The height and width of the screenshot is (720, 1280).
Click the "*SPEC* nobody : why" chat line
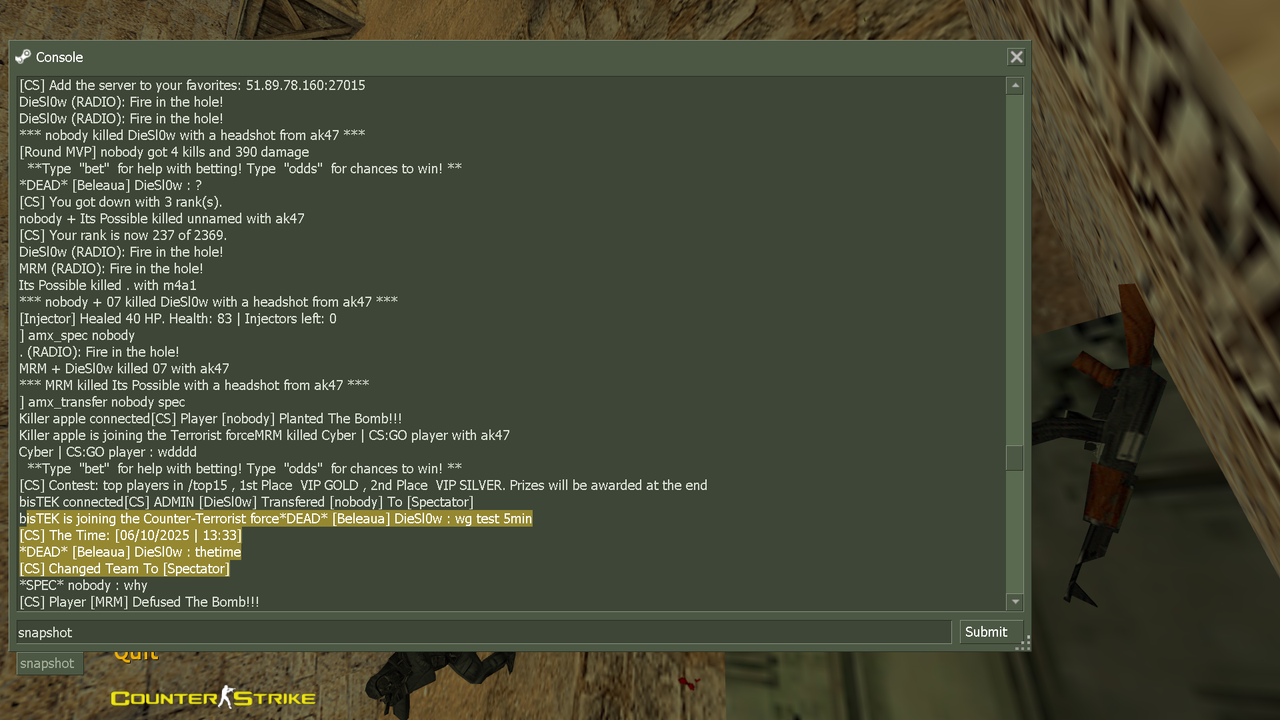coord(83,585)
